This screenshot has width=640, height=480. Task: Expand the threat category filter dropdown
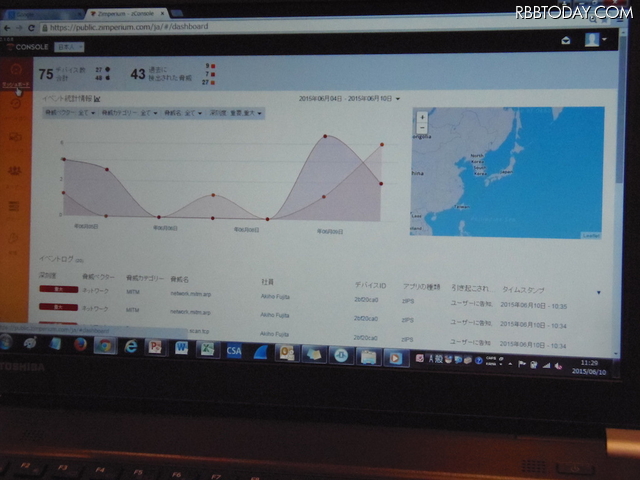pyautogui.click(x=129, y=113)
